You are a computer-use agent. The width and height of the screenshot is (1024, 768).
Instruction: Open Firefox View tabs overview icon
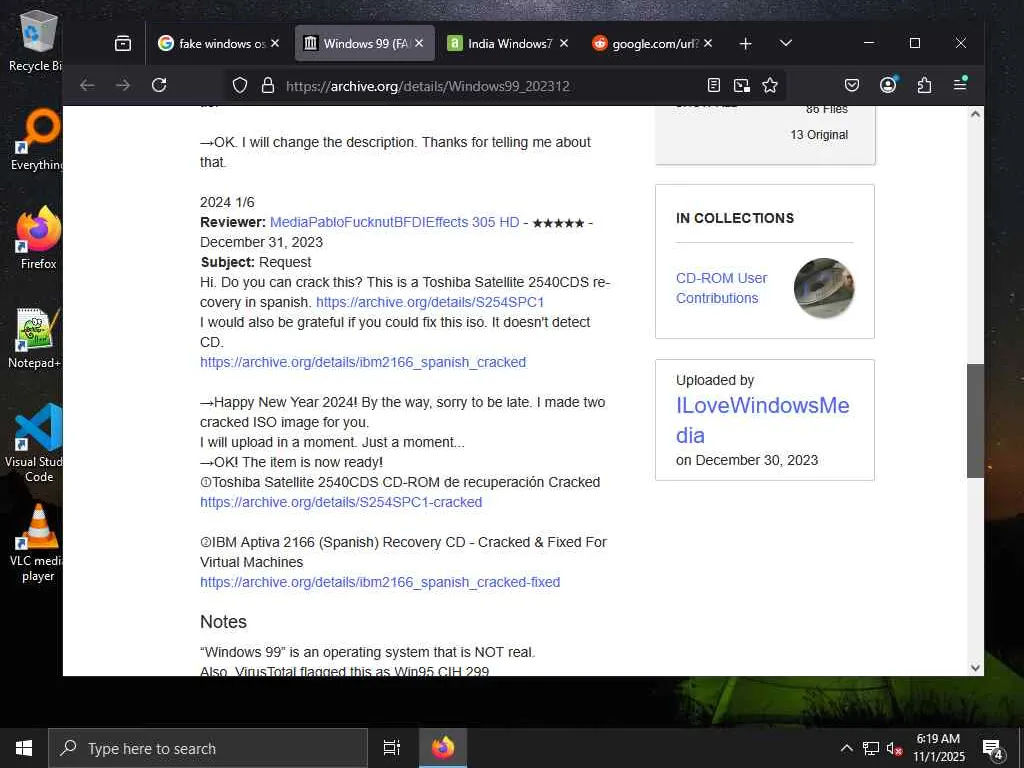tap(123, 43)
